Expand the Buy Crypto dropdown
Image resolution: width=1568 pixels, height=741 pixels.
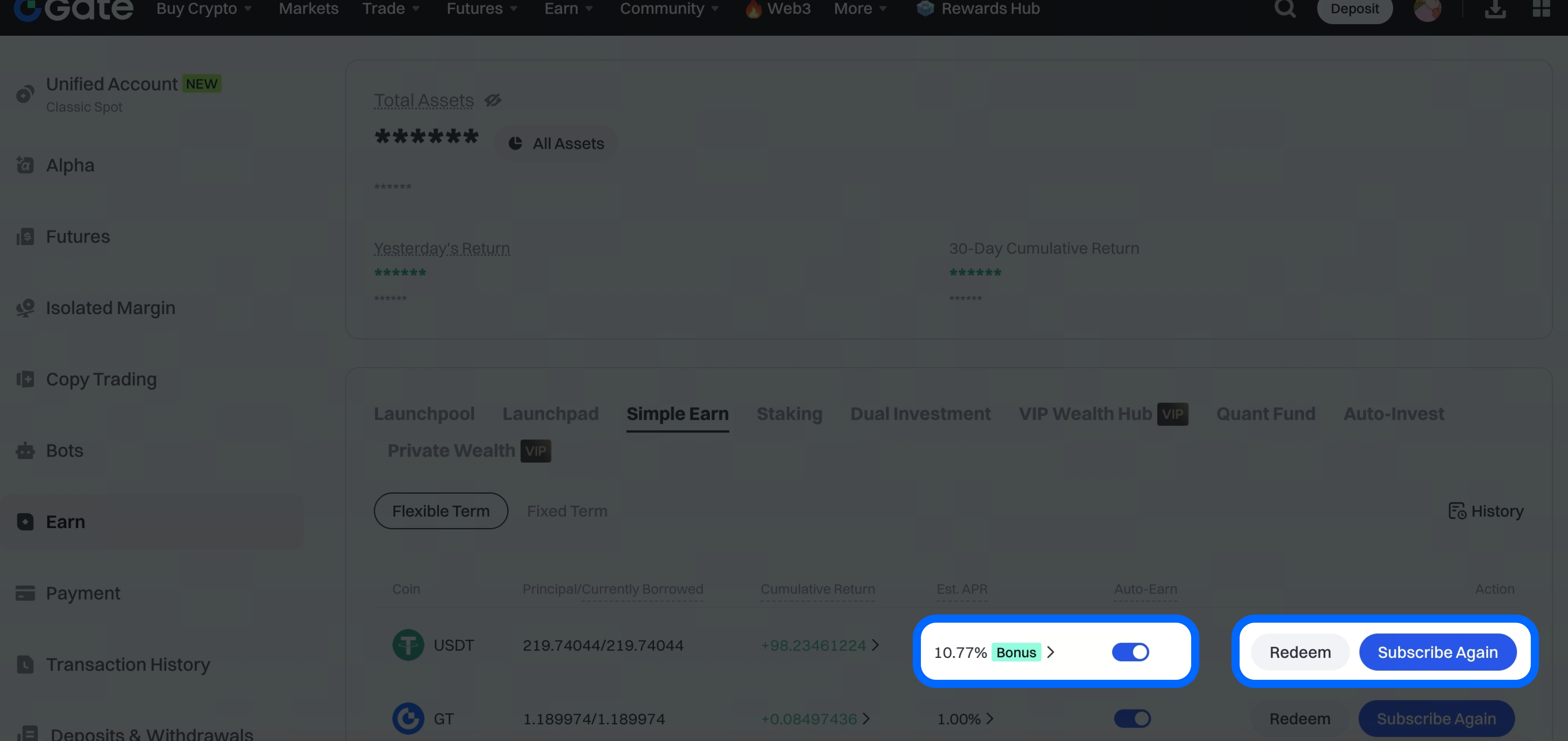tap(204, 8)
